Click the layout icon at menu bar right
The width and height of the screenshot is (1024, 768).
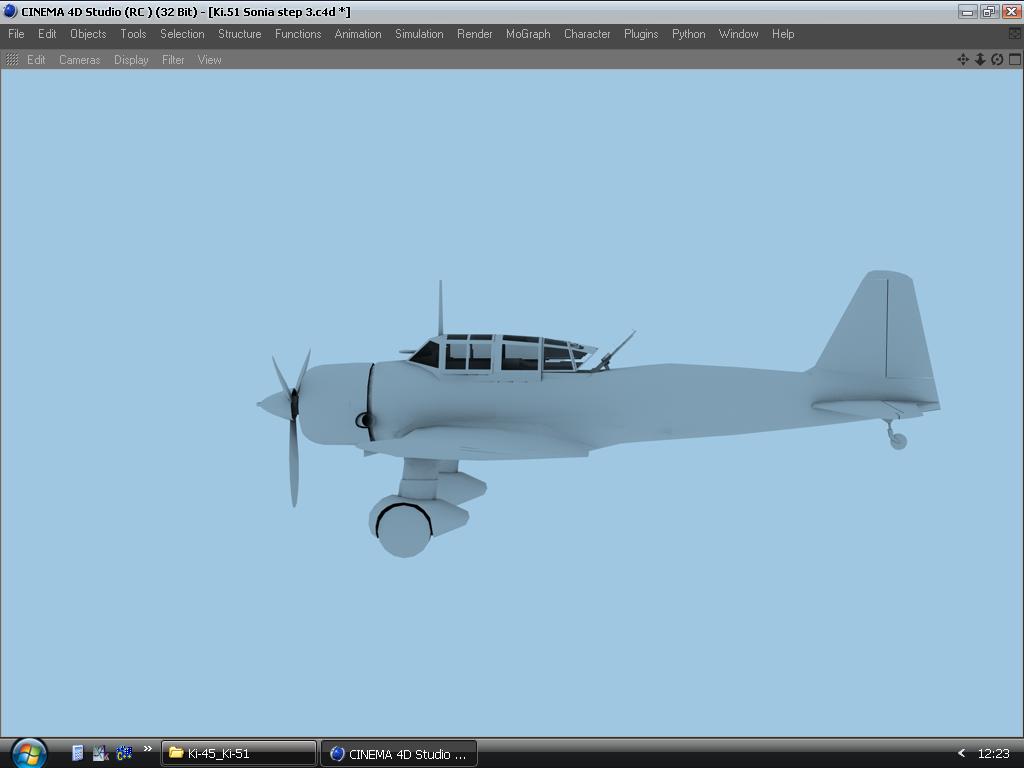1014,34
